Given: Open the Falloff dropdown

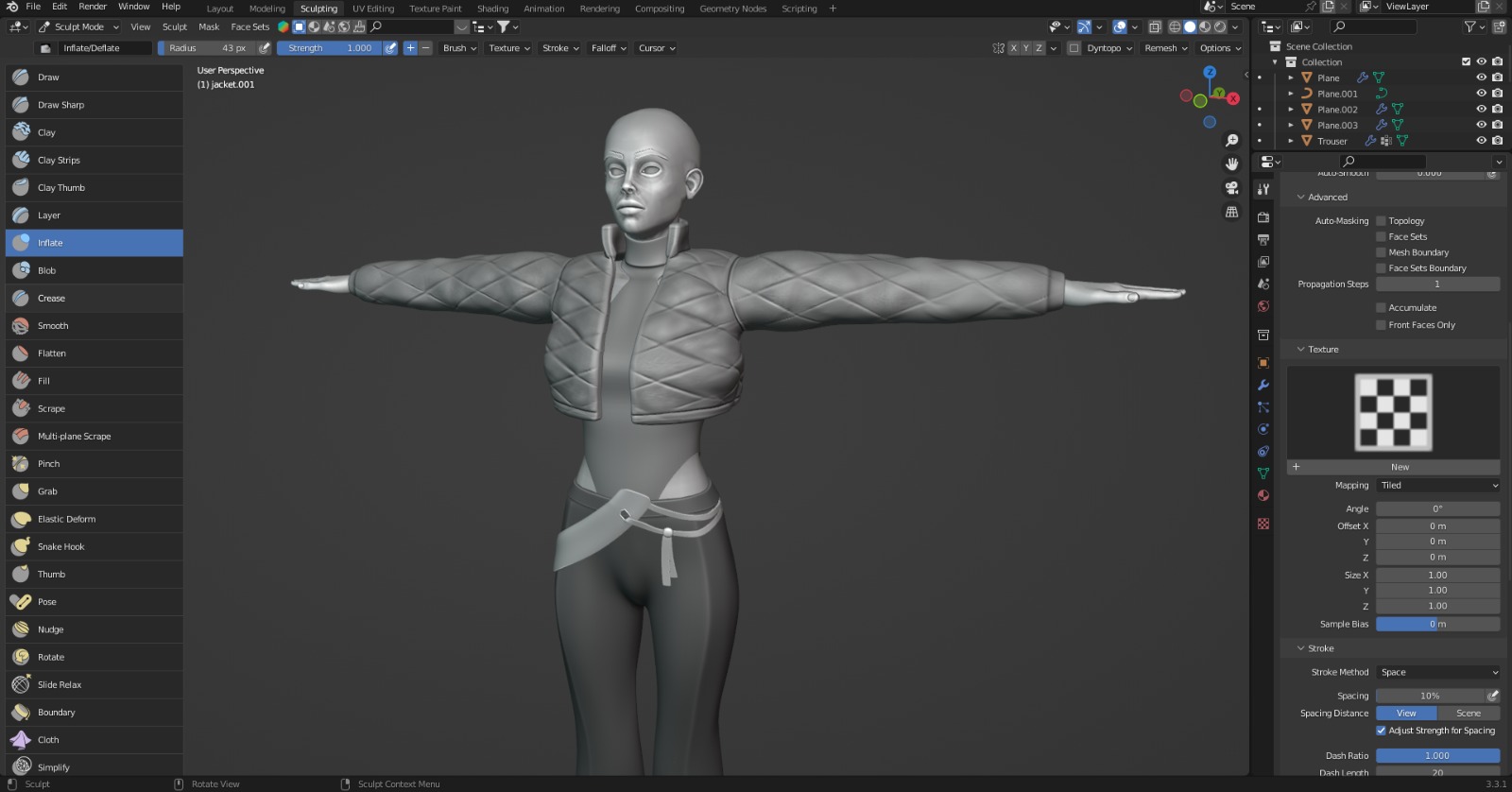Looking at the screenshot, I should pos(609,48).
